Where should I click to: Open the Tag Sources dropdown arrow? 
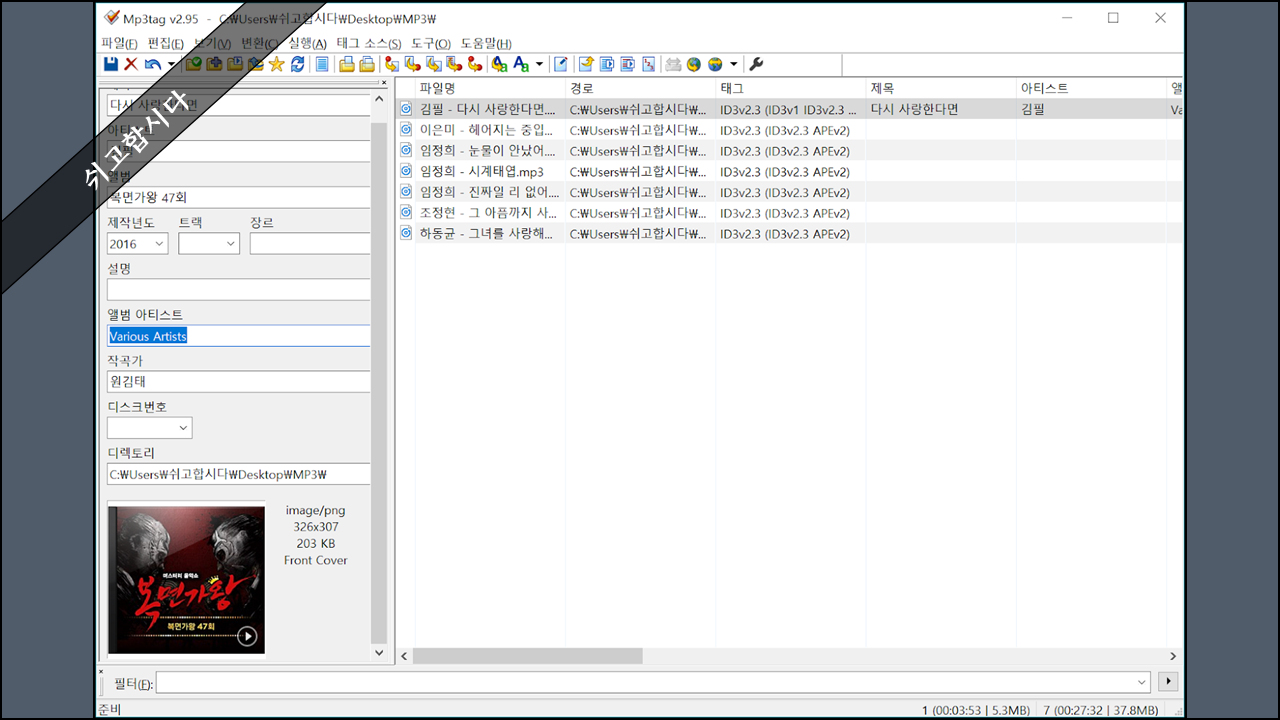[734, 64]
